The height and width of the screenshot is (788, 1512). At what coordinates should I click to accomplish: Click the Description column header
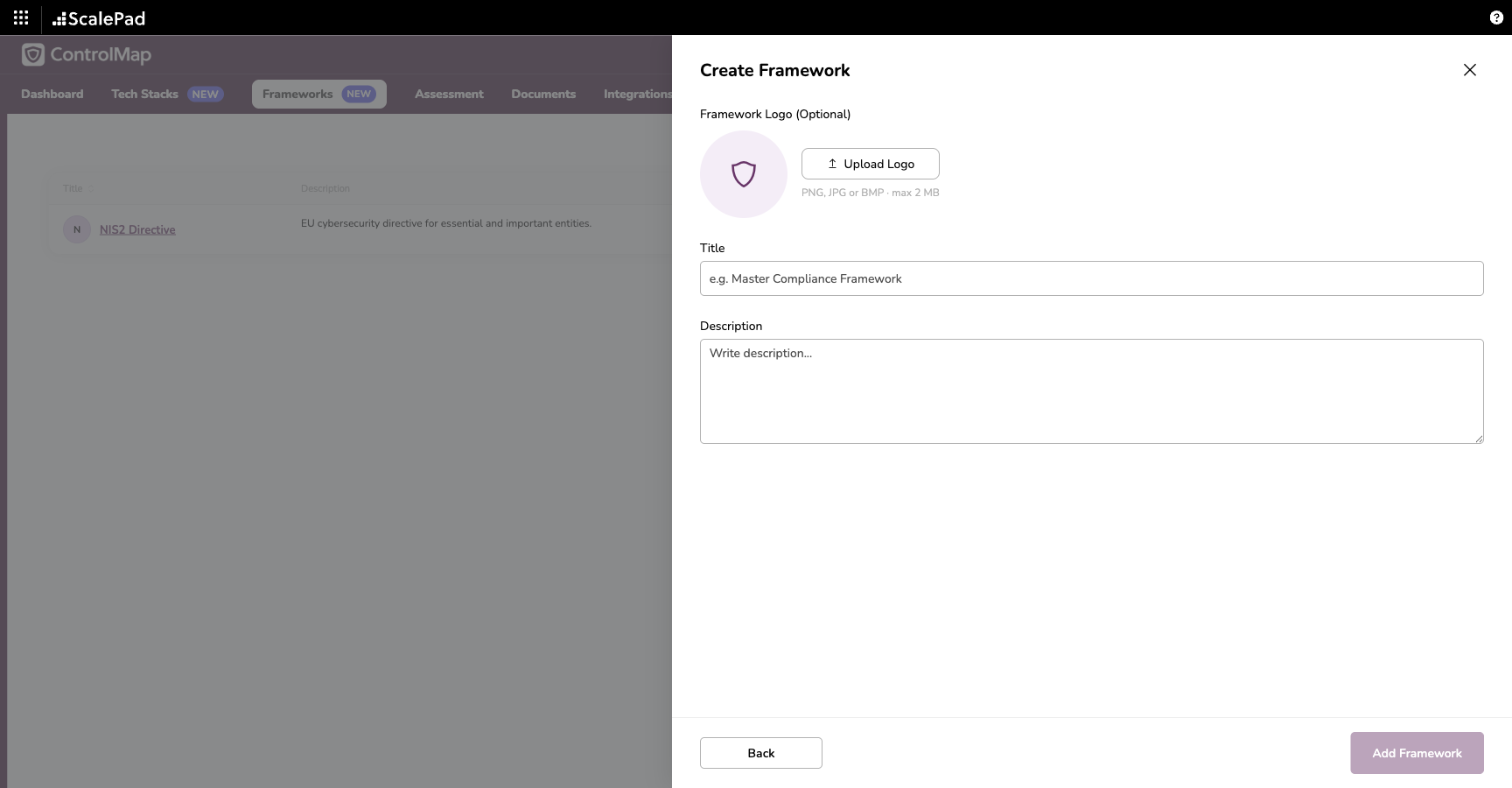325,188
